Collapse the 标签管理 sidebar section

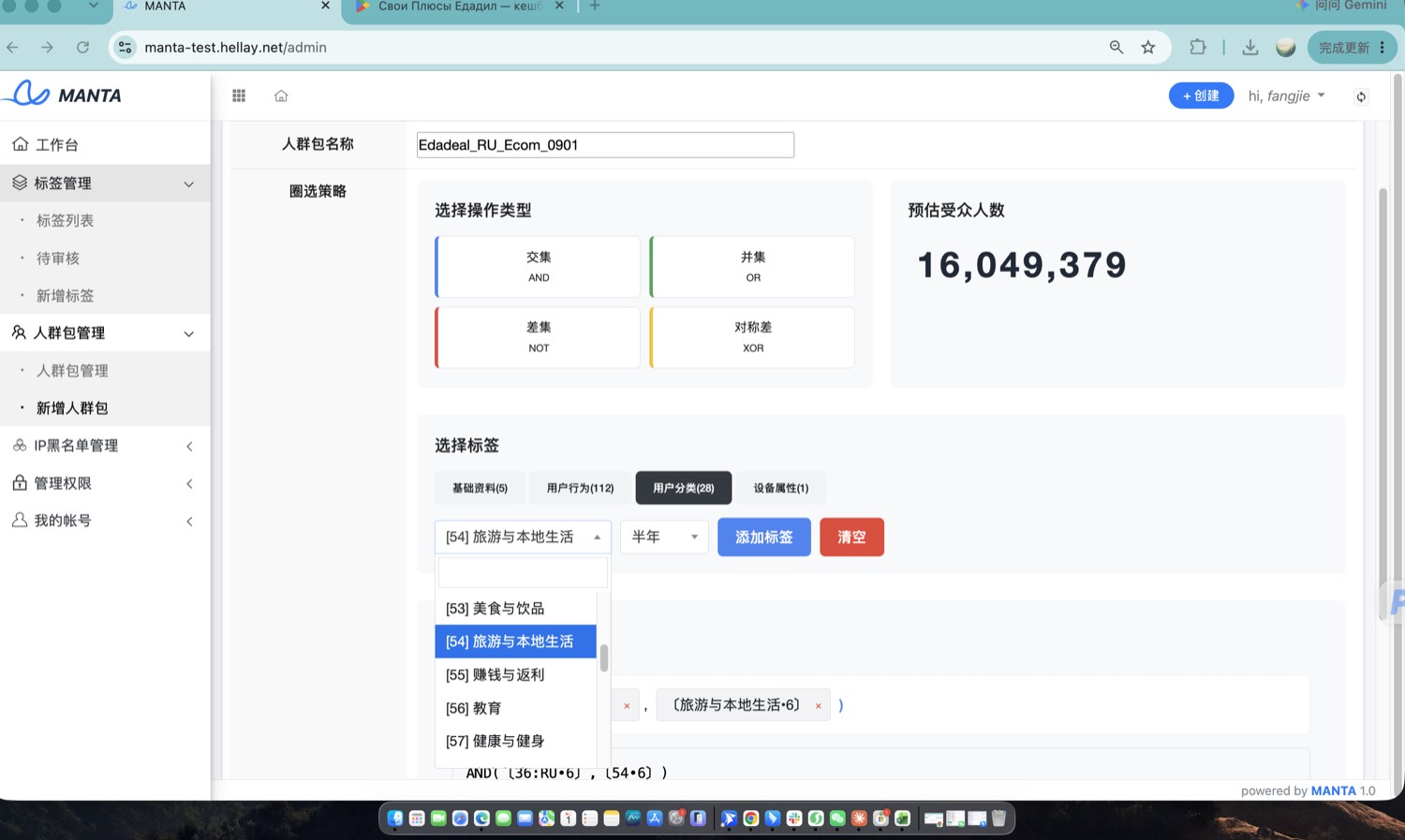[105, 184]
